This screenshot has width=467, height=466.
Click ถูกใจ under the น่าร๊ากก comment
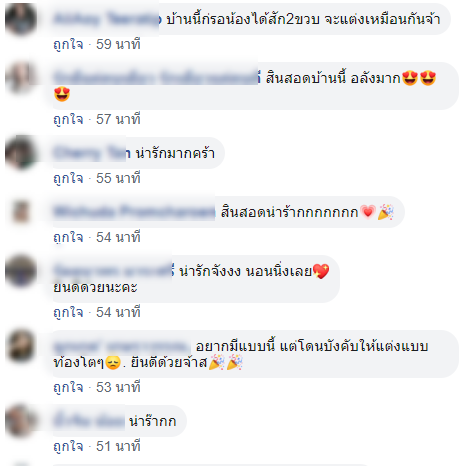[x=68, y=446]
